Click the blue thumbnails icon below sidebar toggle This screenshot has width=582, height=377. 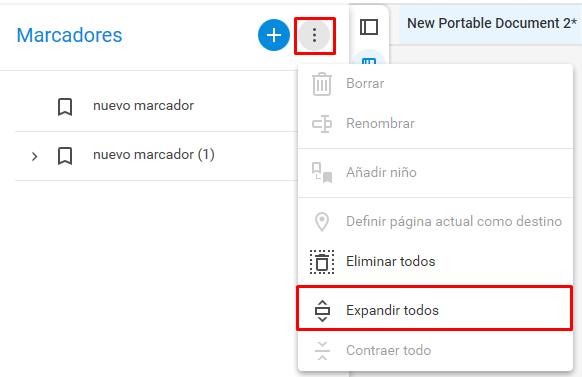(x=369, y=61)
